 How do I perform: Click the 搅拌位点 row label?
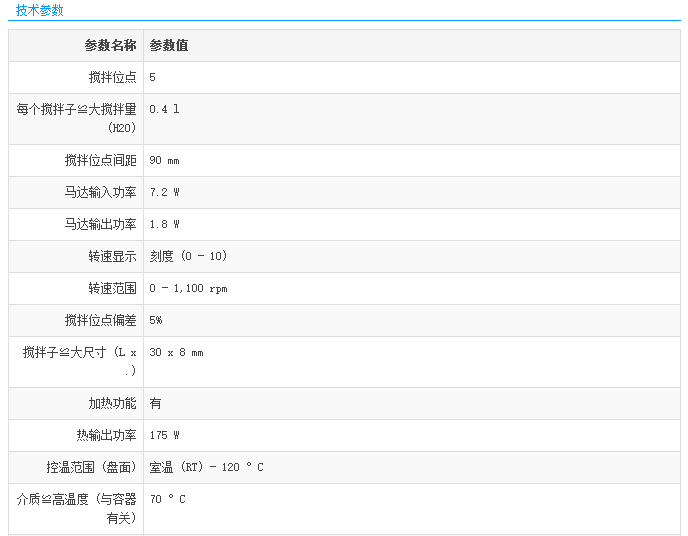coord(112,78)
